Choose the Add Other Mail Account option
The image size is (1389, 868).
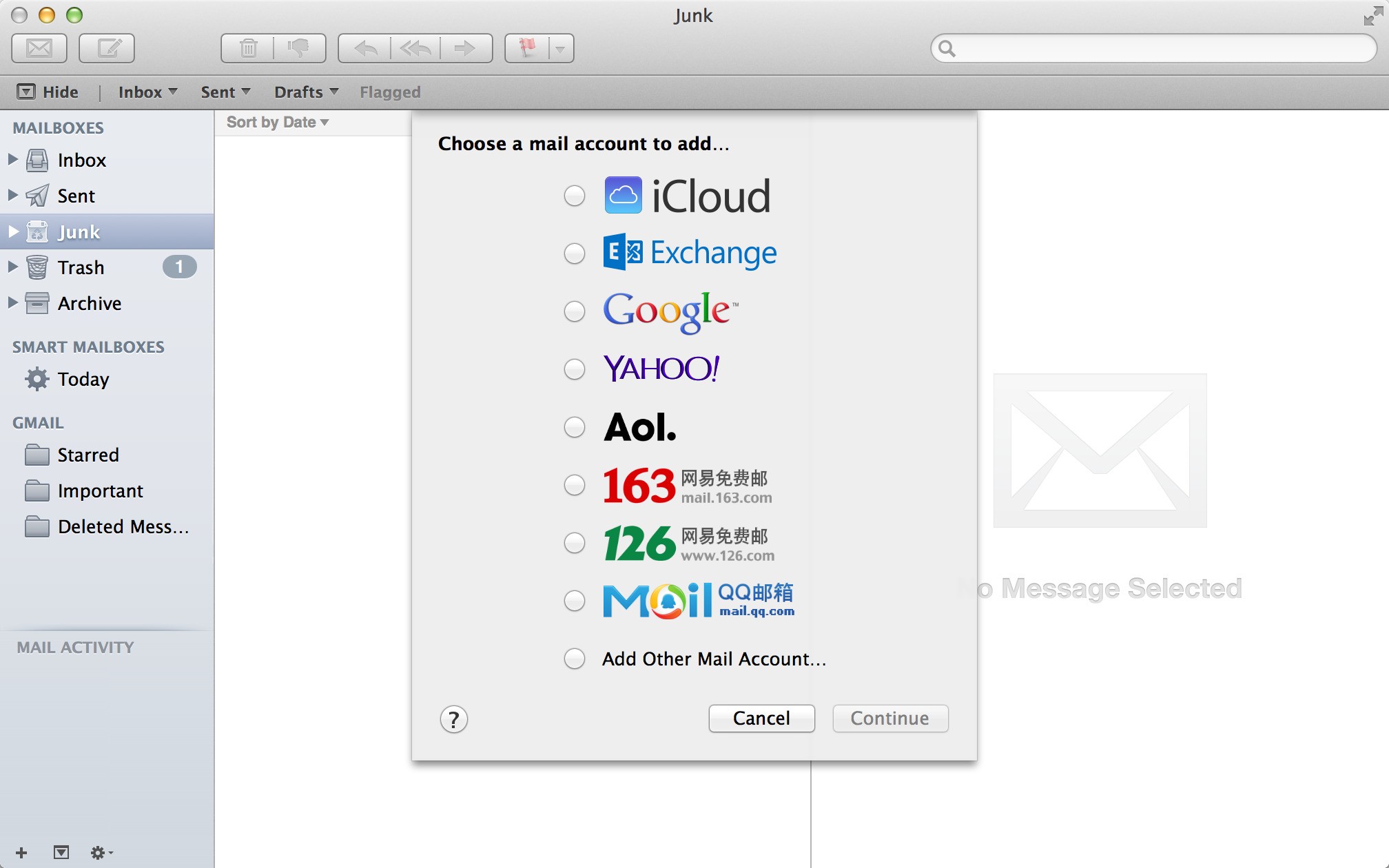(x=574, y=659)
